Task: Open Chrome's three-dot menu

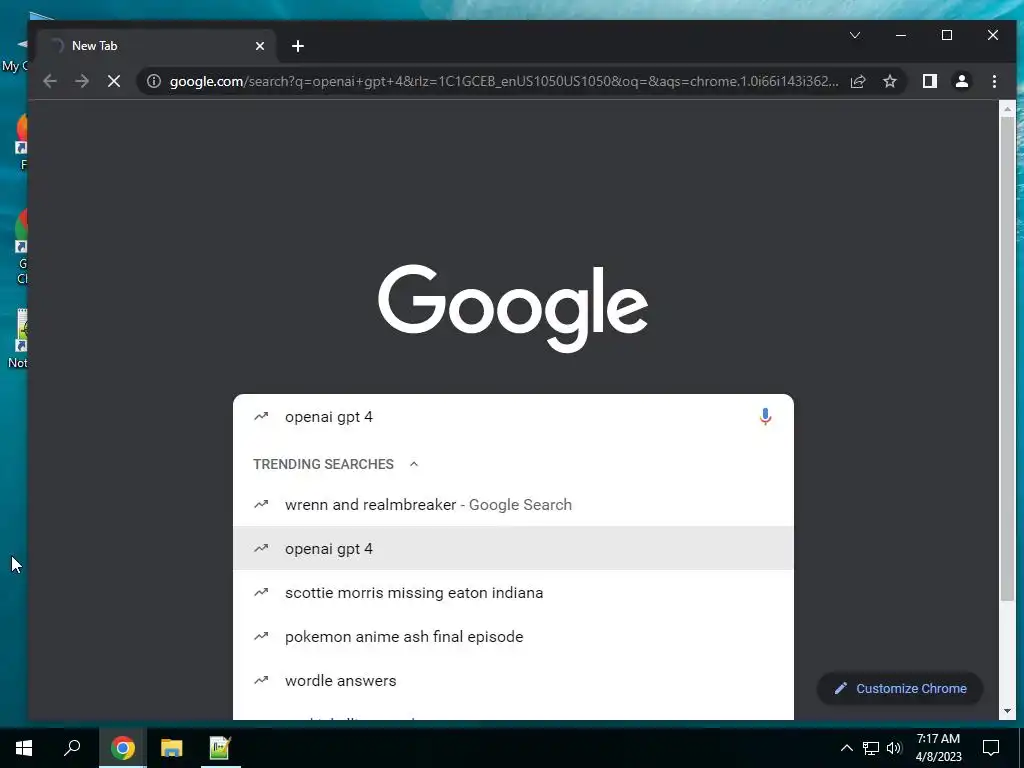Action: click(994, 81)
